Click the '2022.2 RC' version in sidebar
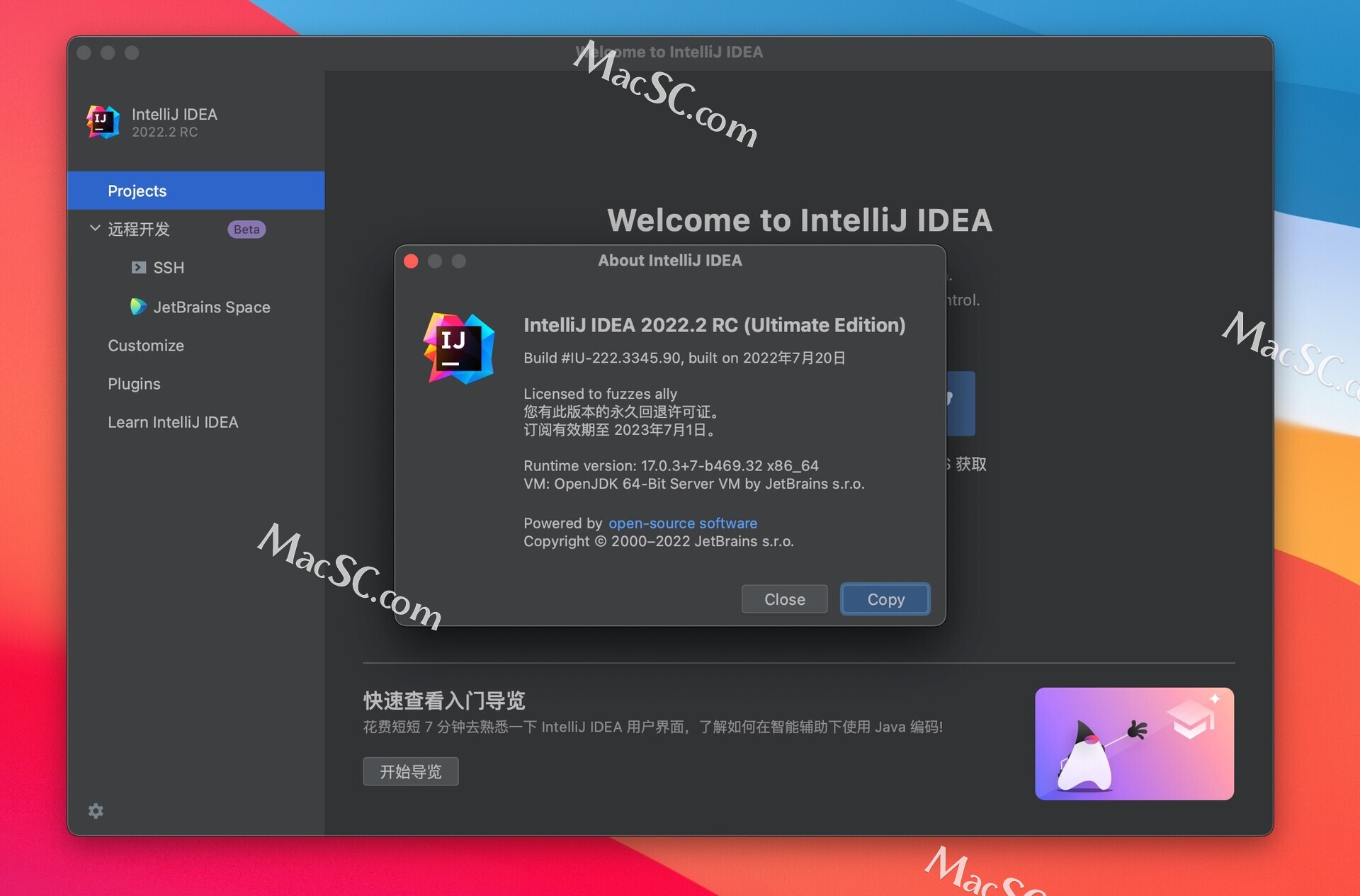Image resolution: width=1360 pixels, height=896 pixels. click(164, 132)
